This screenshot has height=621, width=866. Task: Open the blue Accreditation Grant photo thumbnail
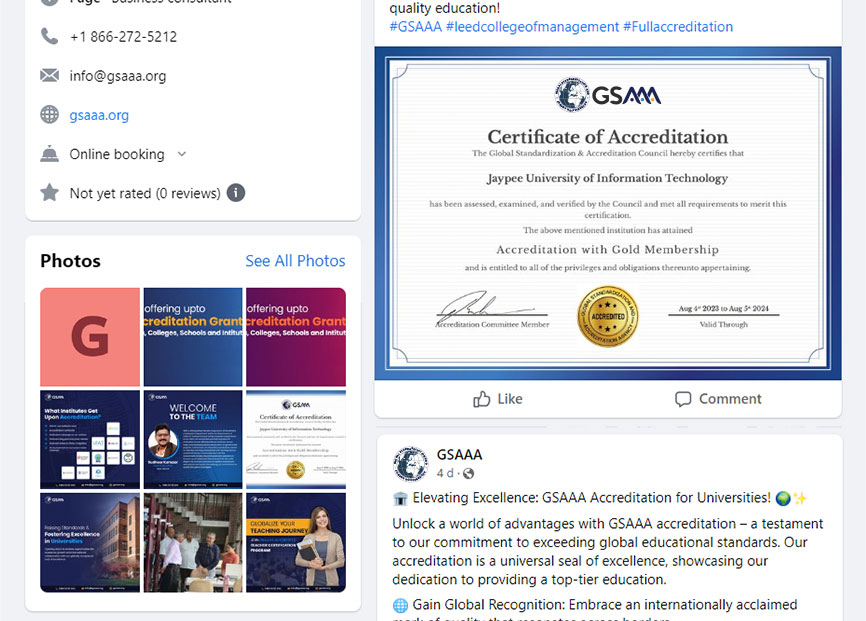point(193,336)
